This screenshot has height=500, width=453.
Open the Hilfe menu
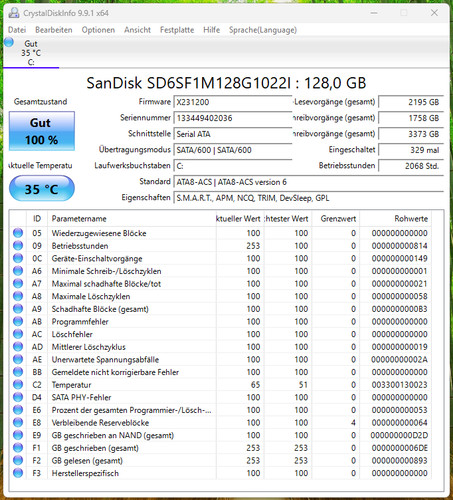[212, 30]
